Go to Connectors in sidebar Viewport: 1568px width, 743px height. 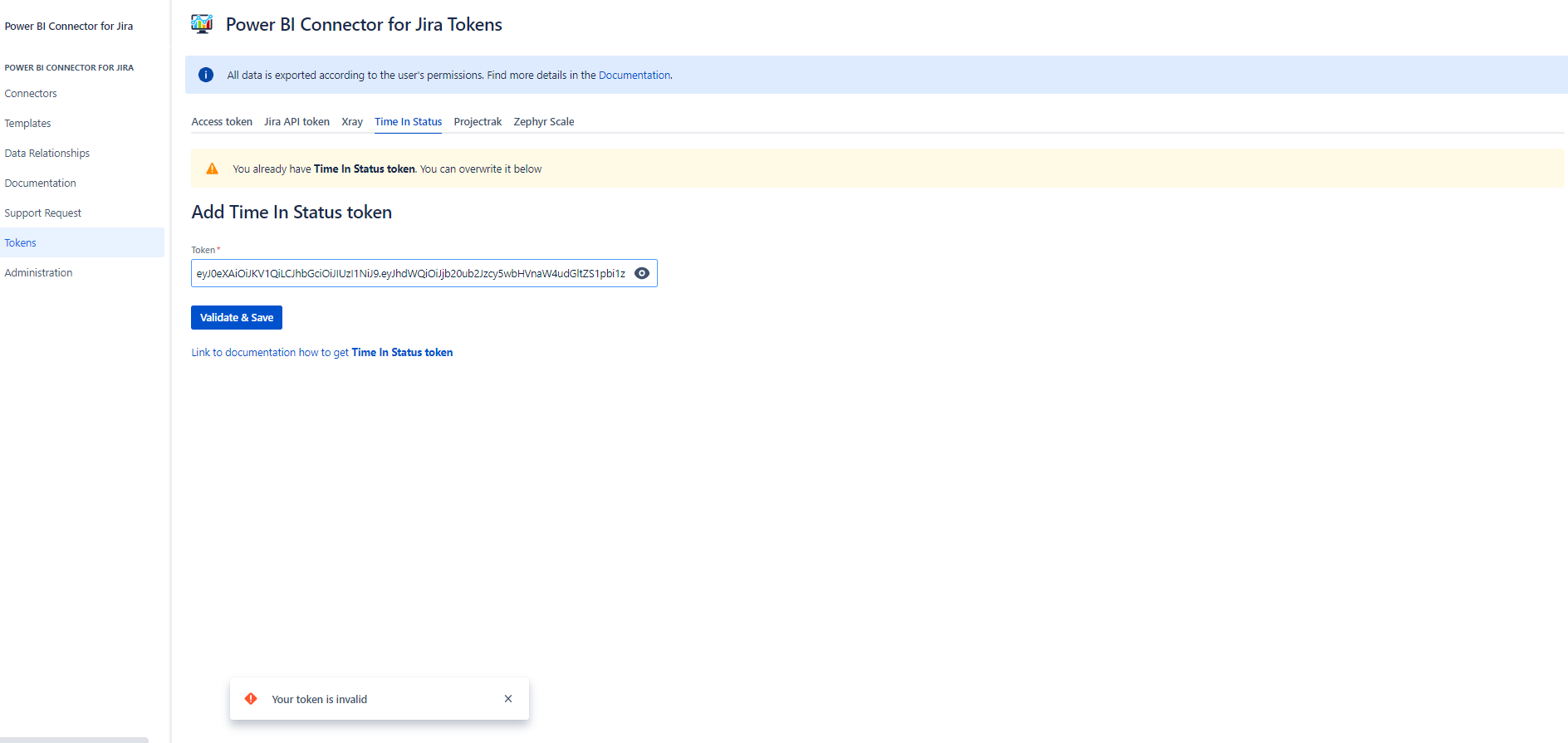click(31, 93)
